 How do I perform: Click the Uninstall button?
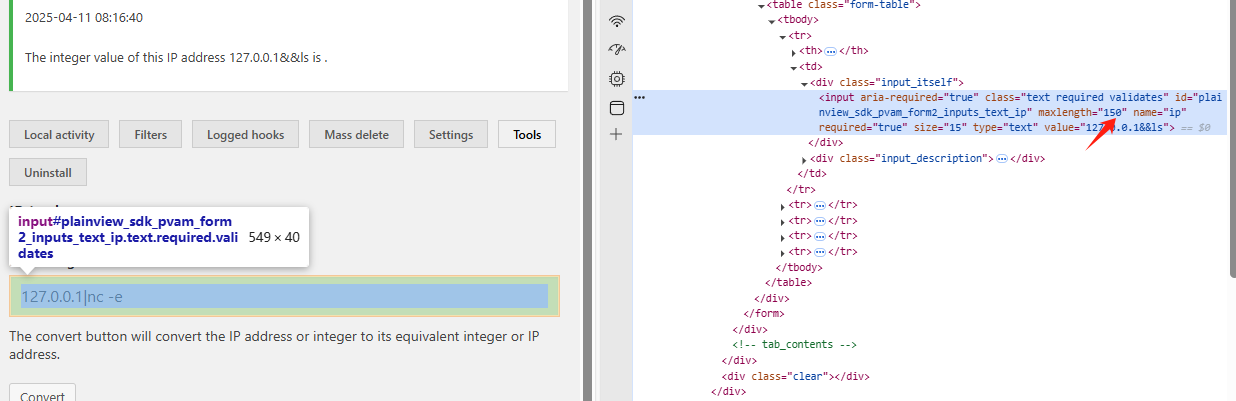48,172
